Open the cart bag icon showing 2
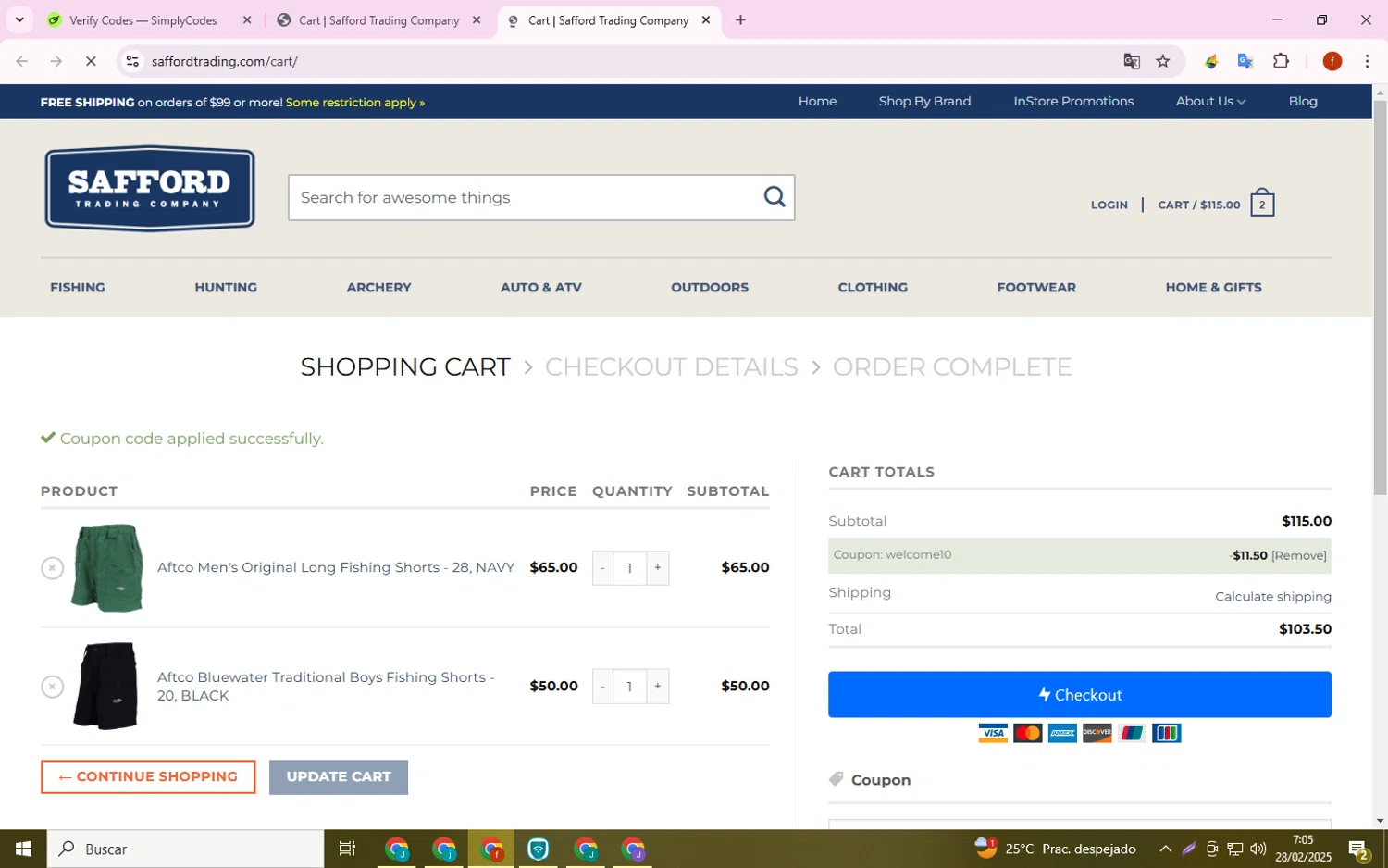Viewport: 1388px width, 868px height. pyautogui.click(x=1262, y=204)
